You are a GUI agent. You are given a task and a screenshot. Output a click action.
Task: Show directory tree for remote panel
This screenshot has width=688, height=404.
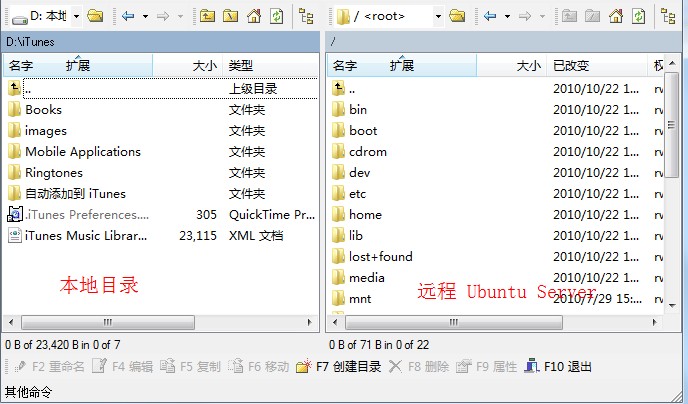point(668,17)
